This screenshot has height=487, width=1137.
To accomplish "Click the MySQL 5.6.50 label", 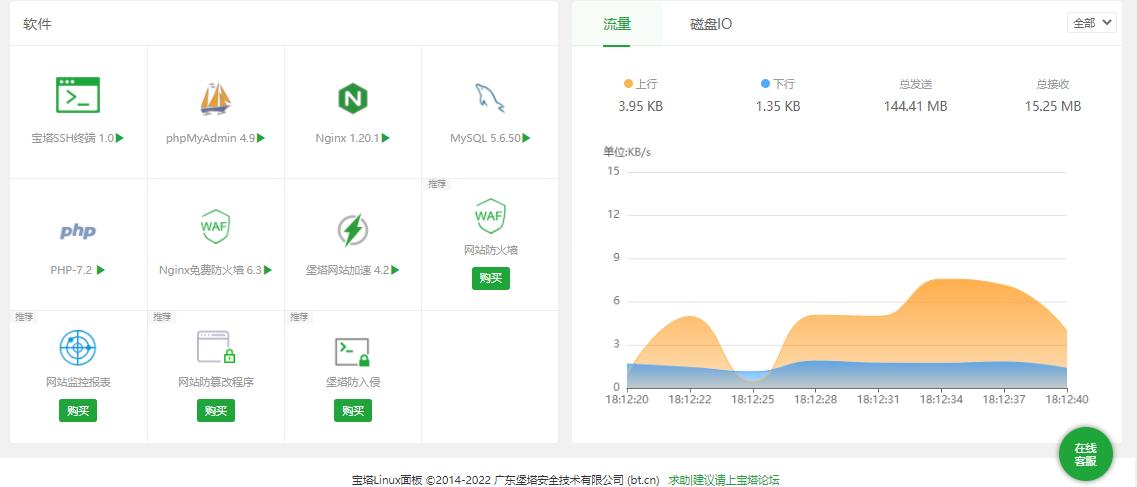I will point(485,138).
